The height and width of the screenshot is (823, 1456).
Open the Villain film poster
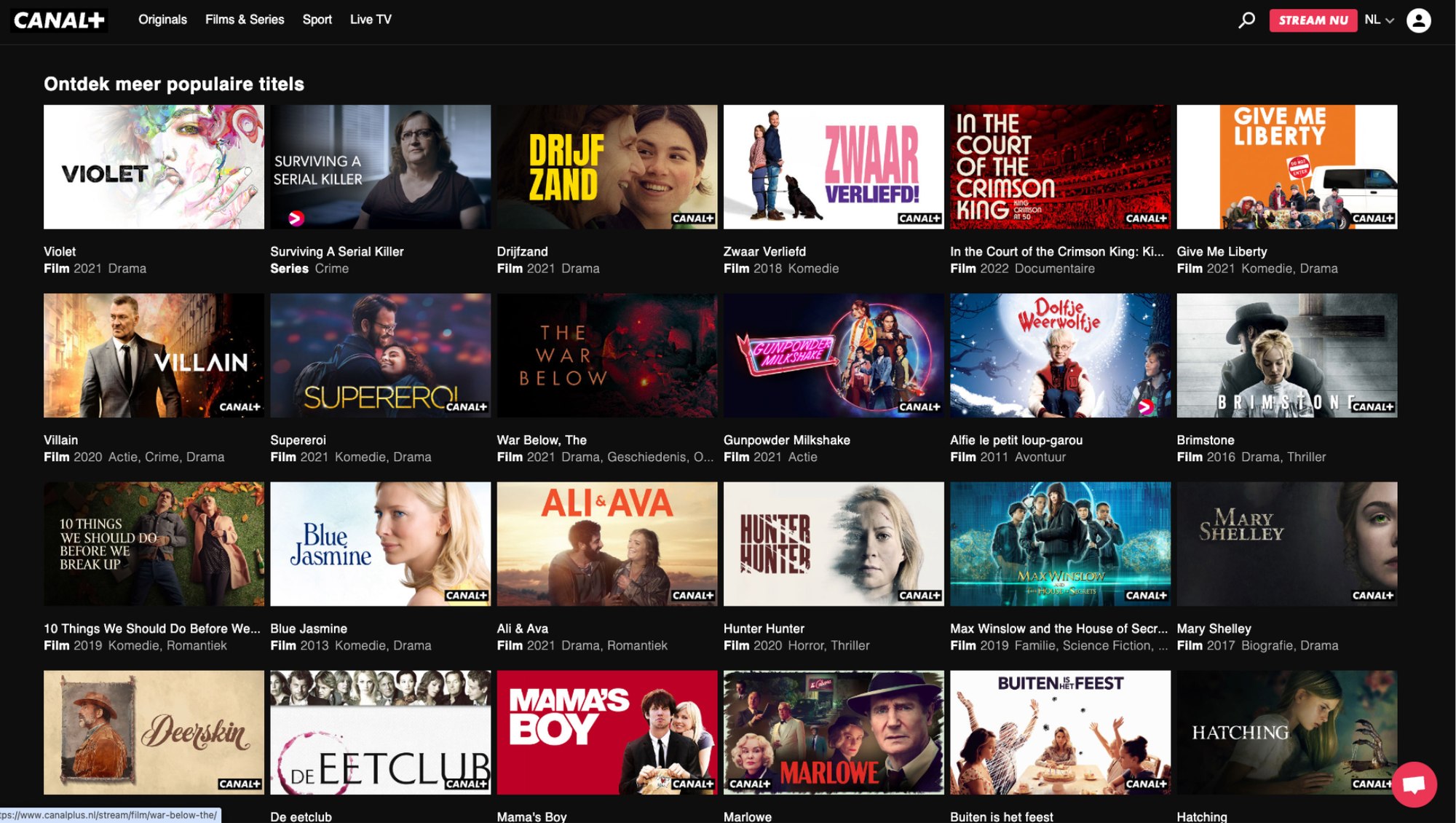(154, 355)
